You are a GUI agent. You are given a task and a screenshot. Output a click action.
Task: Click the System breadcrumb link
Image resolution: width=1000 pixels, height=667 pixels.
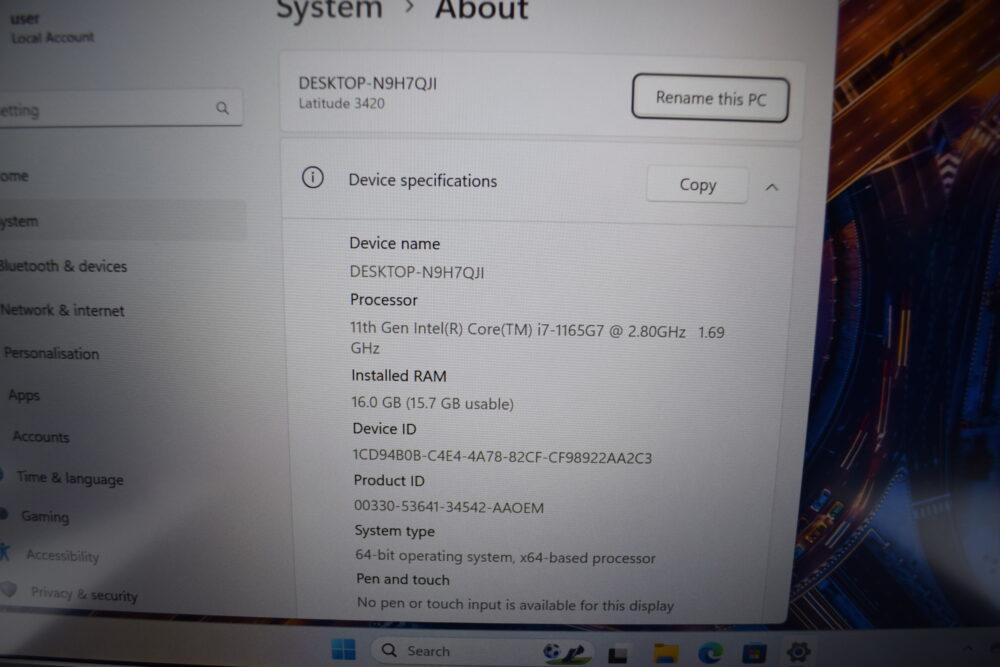(329, 9)
